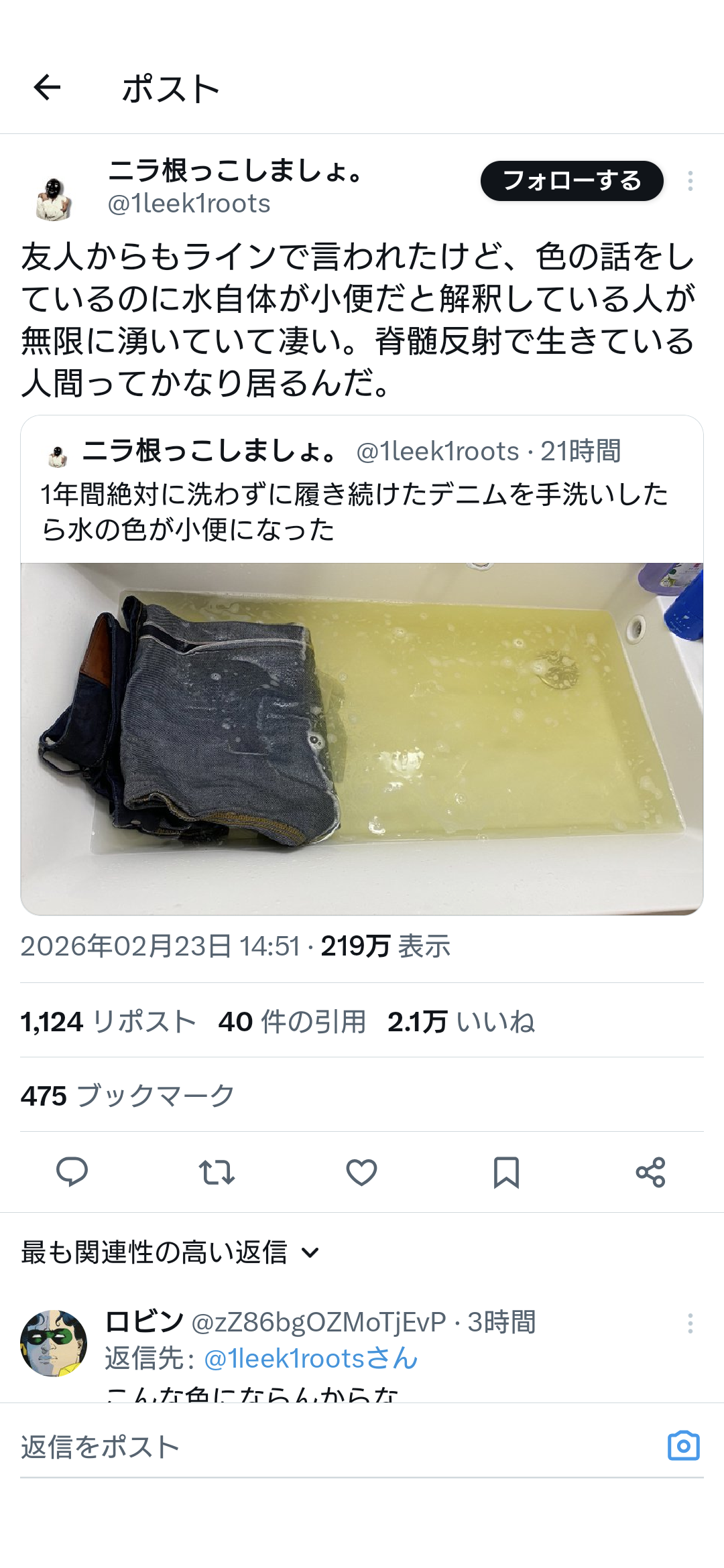Like the post with heart icon
This screenshot has height=1568, width=724.
361,1172
